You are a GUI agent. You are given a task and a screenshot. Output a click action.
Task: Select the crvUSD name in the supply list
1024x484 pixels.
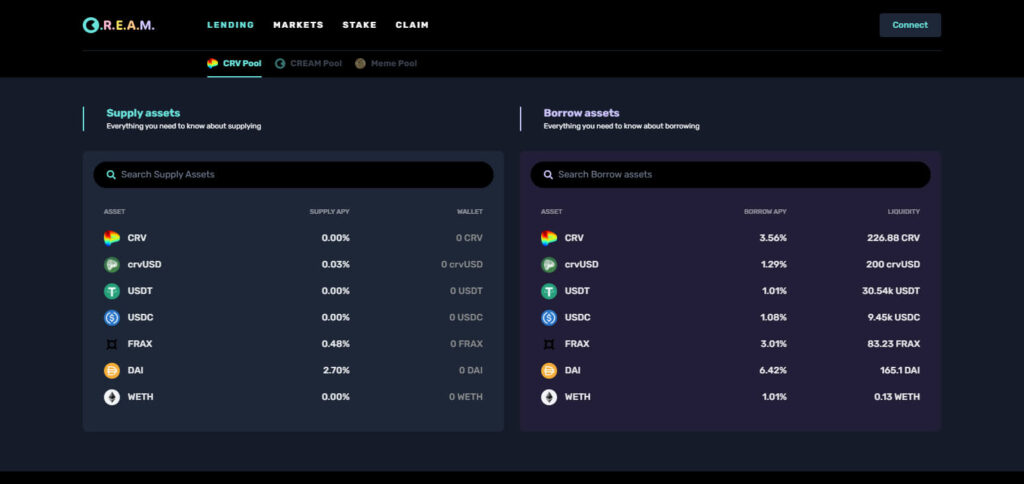pyautogui.click(x=144, y=265)
